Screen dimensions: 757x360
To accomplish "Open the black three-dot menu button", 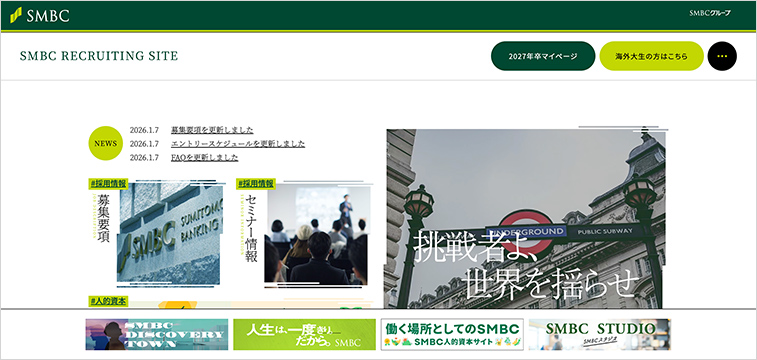I will click(722, 56).
